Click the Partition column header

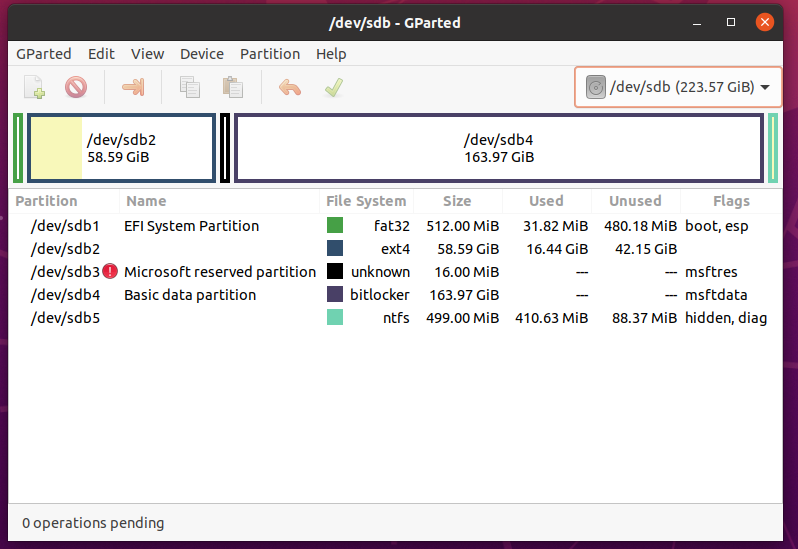tap(64, 201)
